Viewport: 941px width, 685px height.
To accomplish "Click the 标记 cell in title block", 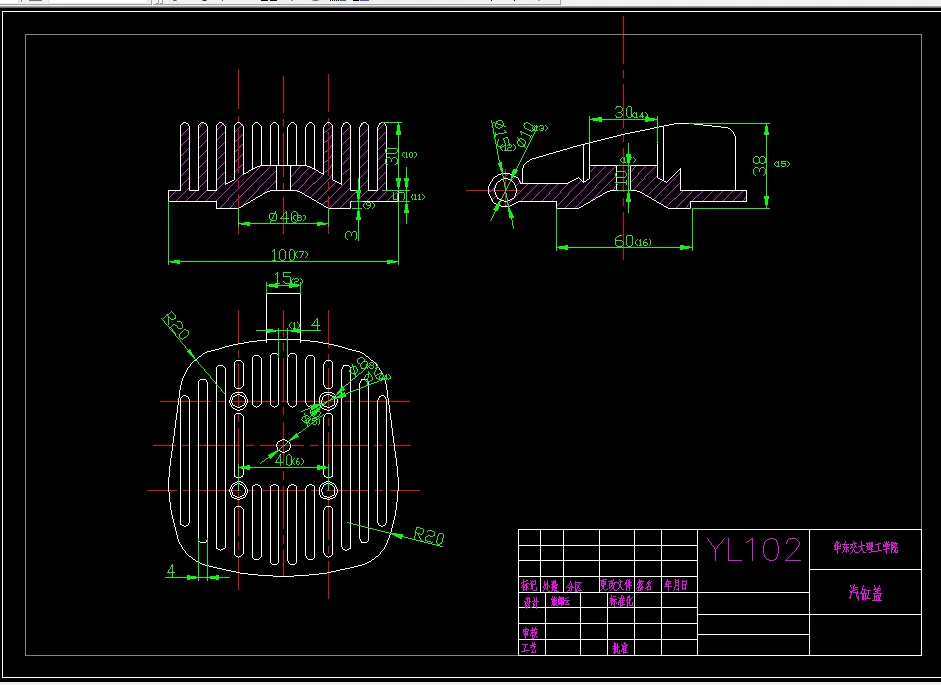I will click(x=529, y=585).
